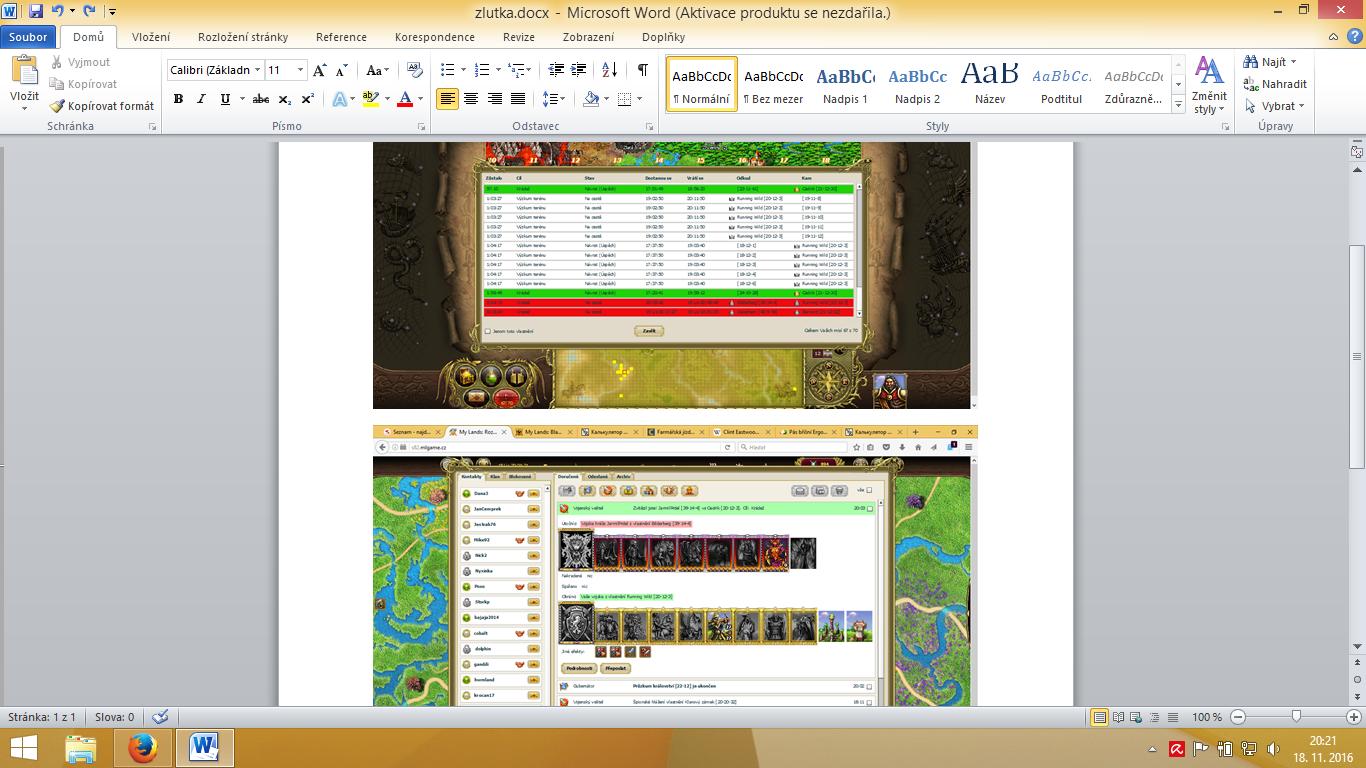The image size is (1366, 768).
Task: Start a bulleted list
Action: (447, 70)
